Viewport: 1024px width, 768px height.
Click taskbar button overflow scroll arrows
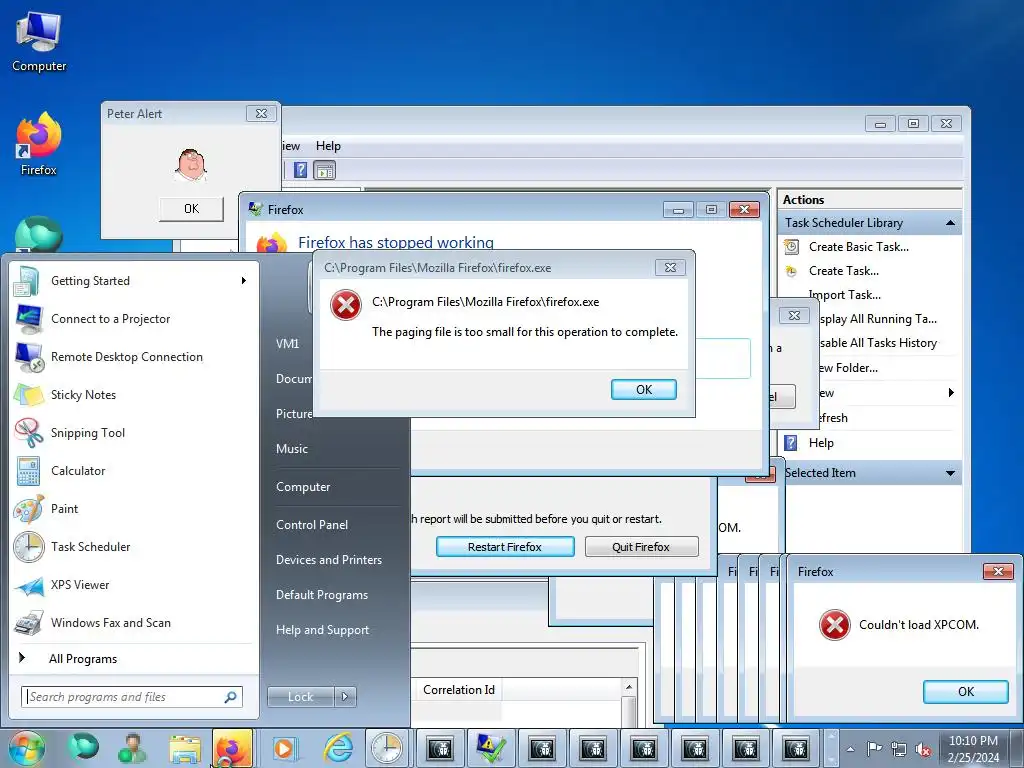pyautogui.click(x=831, y=748)
